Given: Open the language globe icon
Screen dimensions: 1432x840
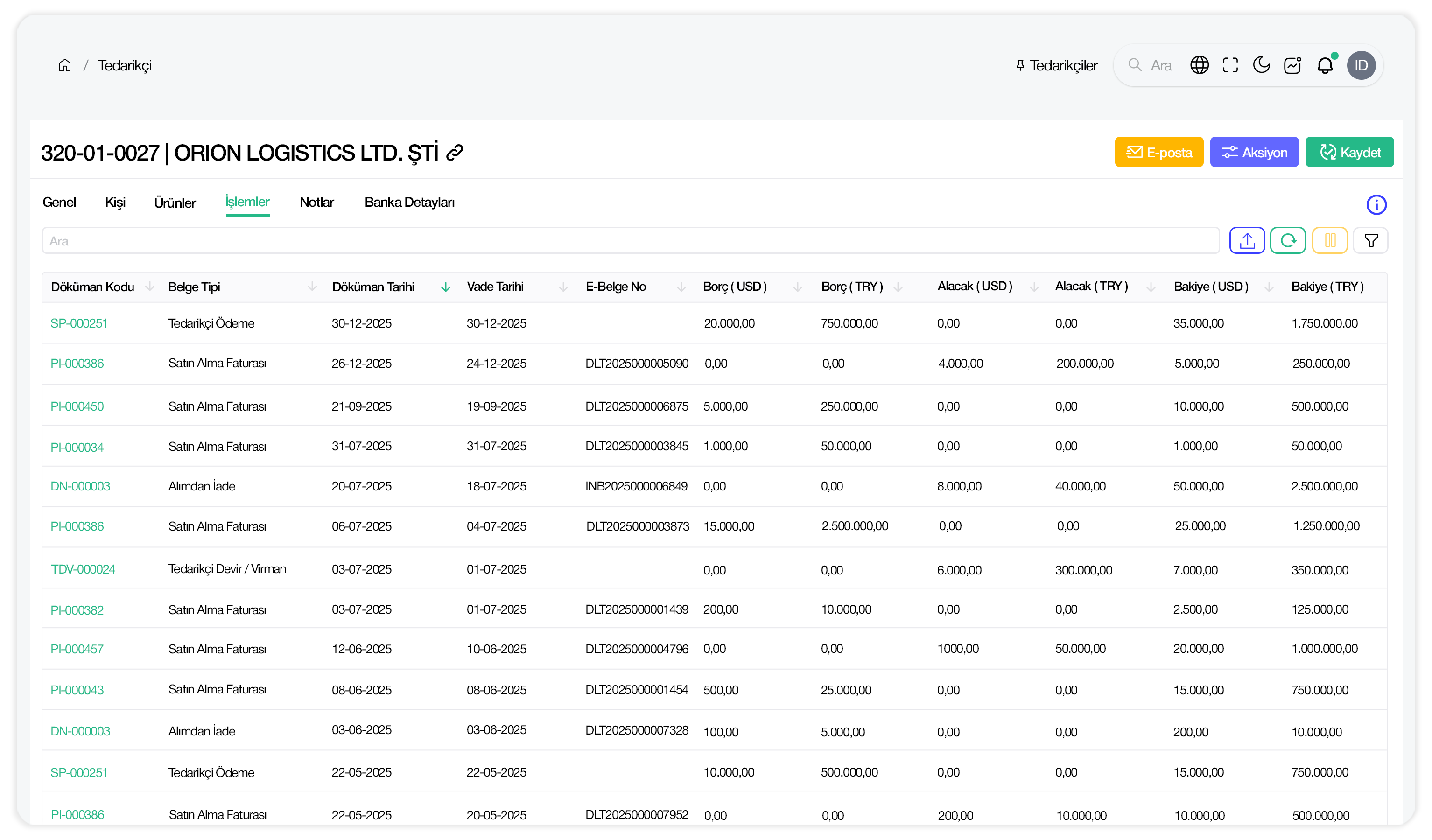Looking at the screenshot, I should pyautogui.click(x=1199, y=65).
